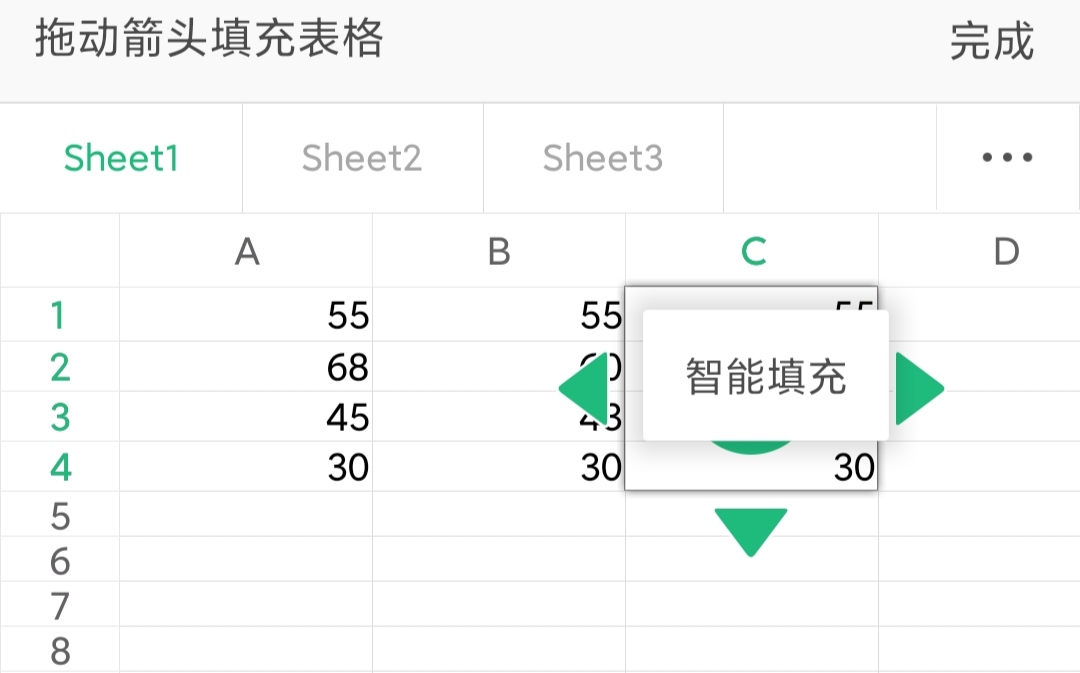This screenshot has width=1080, height=673.
Task: Click cell A3 containing 45
Action: click(x=246, y=417)
